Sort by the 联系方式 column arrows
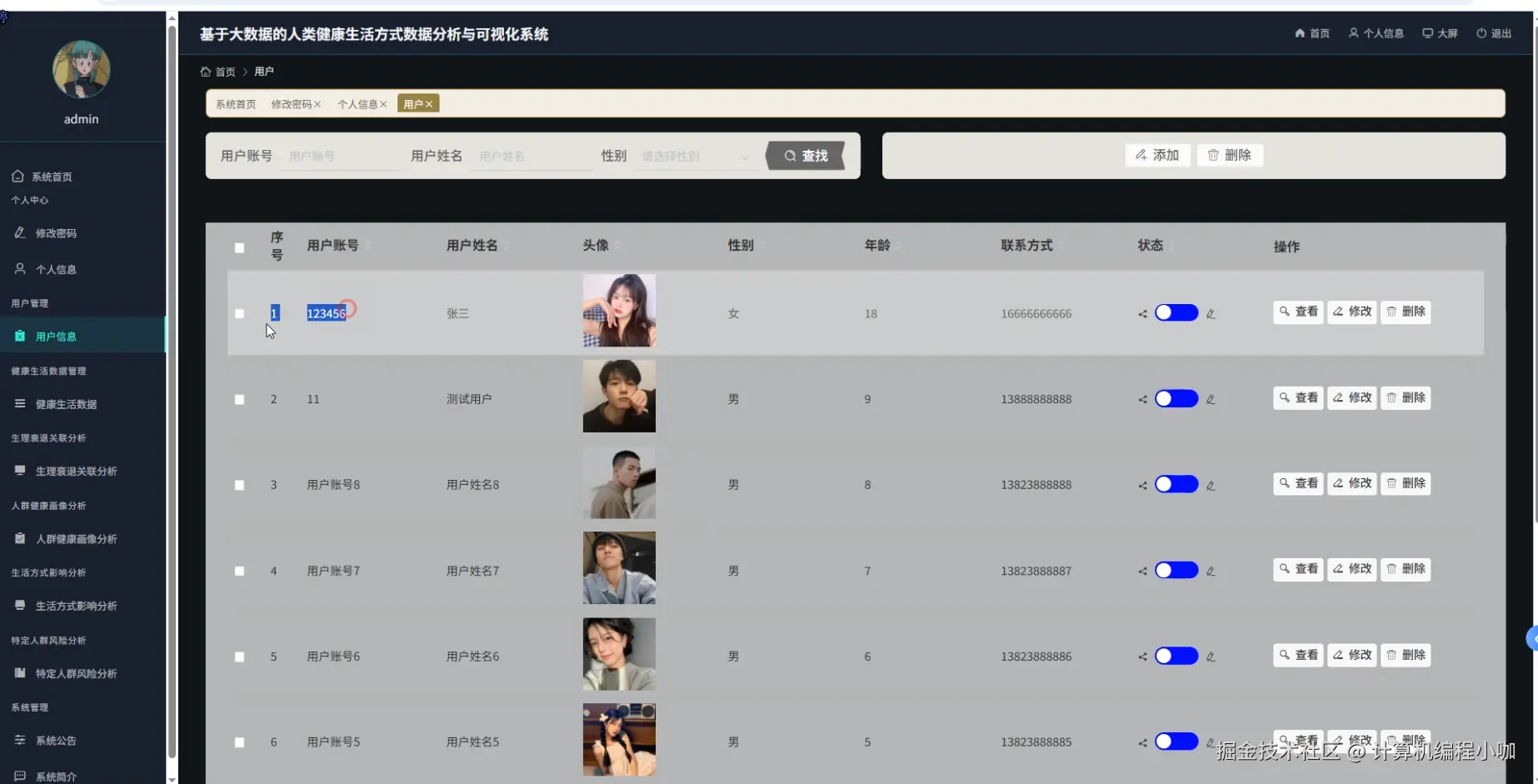The height and width of the screenshot is (784, 1538). [x=1061, y=246]
